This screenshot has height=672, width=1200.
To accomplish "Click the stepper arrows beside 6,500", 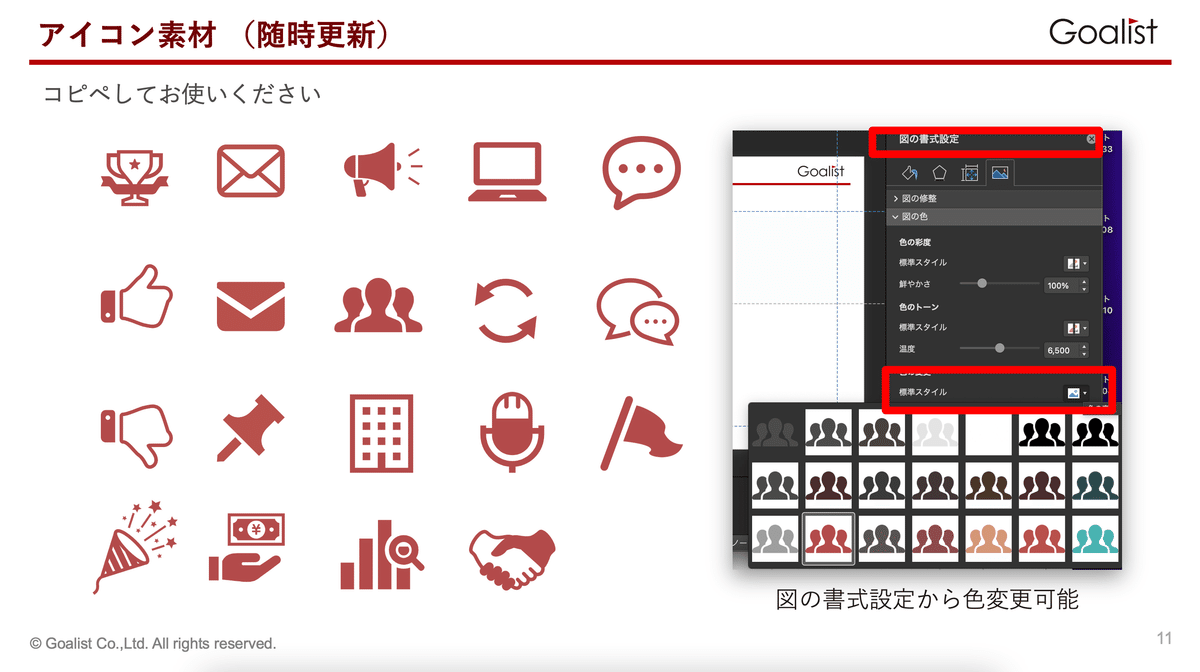I will pos(1085,351).
